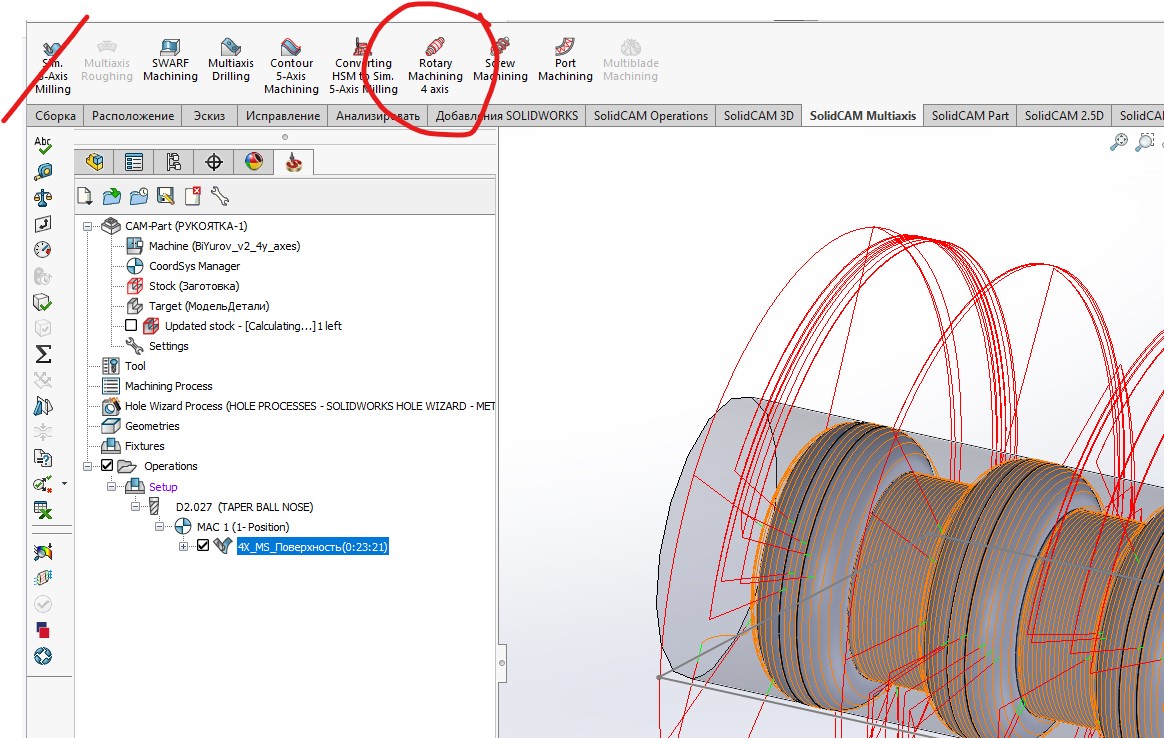Open SolidCAM Manager tab icon
This screenshot has width=1164, height=738.
click(x=294, y=162)
